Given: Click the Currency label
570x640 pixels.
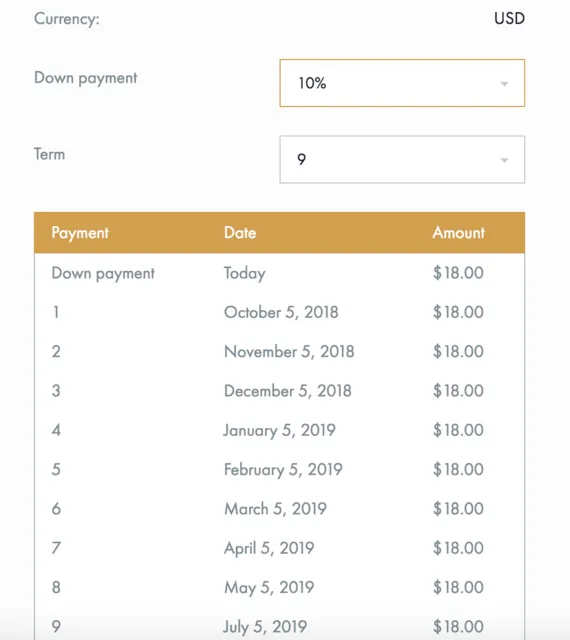Looking at the screenshot, I should click(67, 19).
